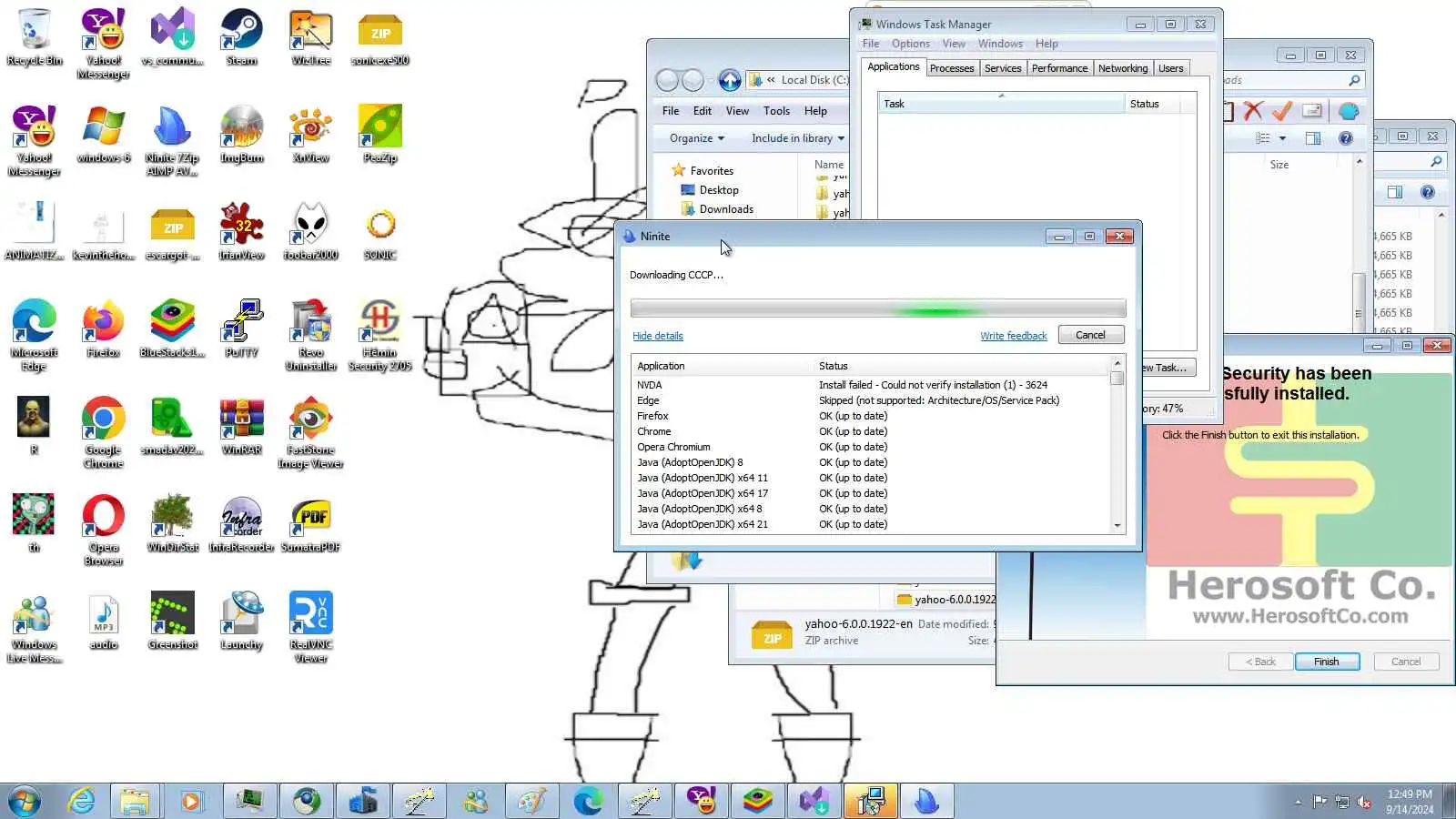Open the Options menu in Task Manager
This screenshot has height=819, width=1456.
click(910, 44)
